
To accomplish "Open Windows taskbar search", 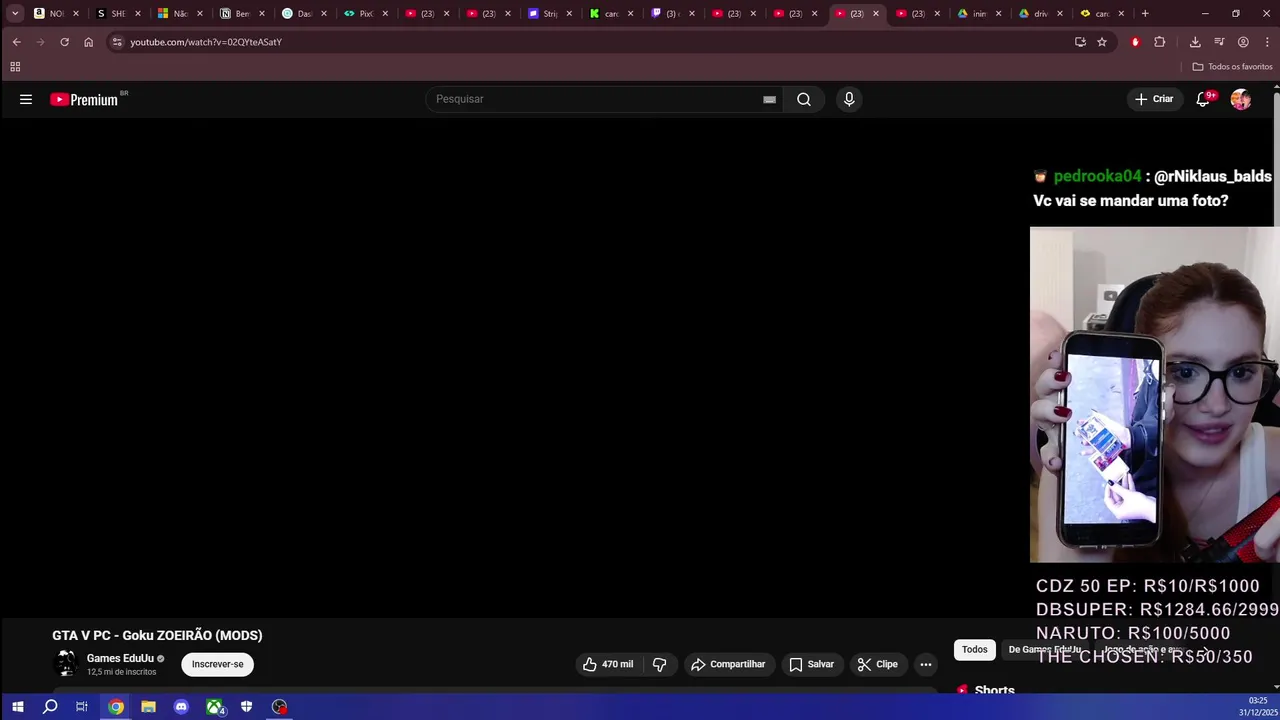I will [x=50, y=707].
